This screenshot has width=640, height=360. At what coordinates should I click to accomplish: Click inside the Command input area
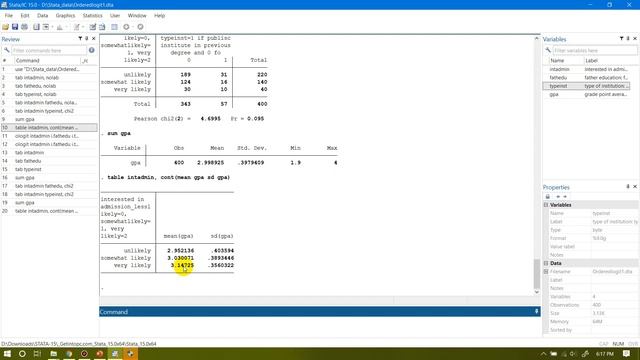(320, 326)
